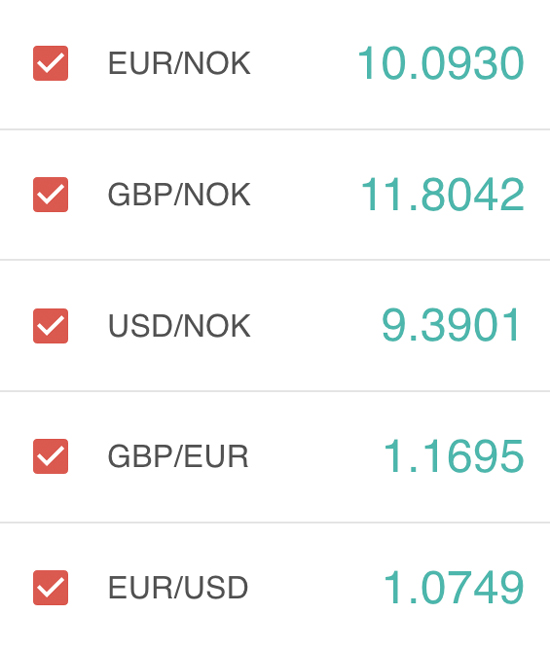This screenshot has width=550, height=650.
Task: Toggle the GBP/NOK checkbox off
Action: [51, 194]
